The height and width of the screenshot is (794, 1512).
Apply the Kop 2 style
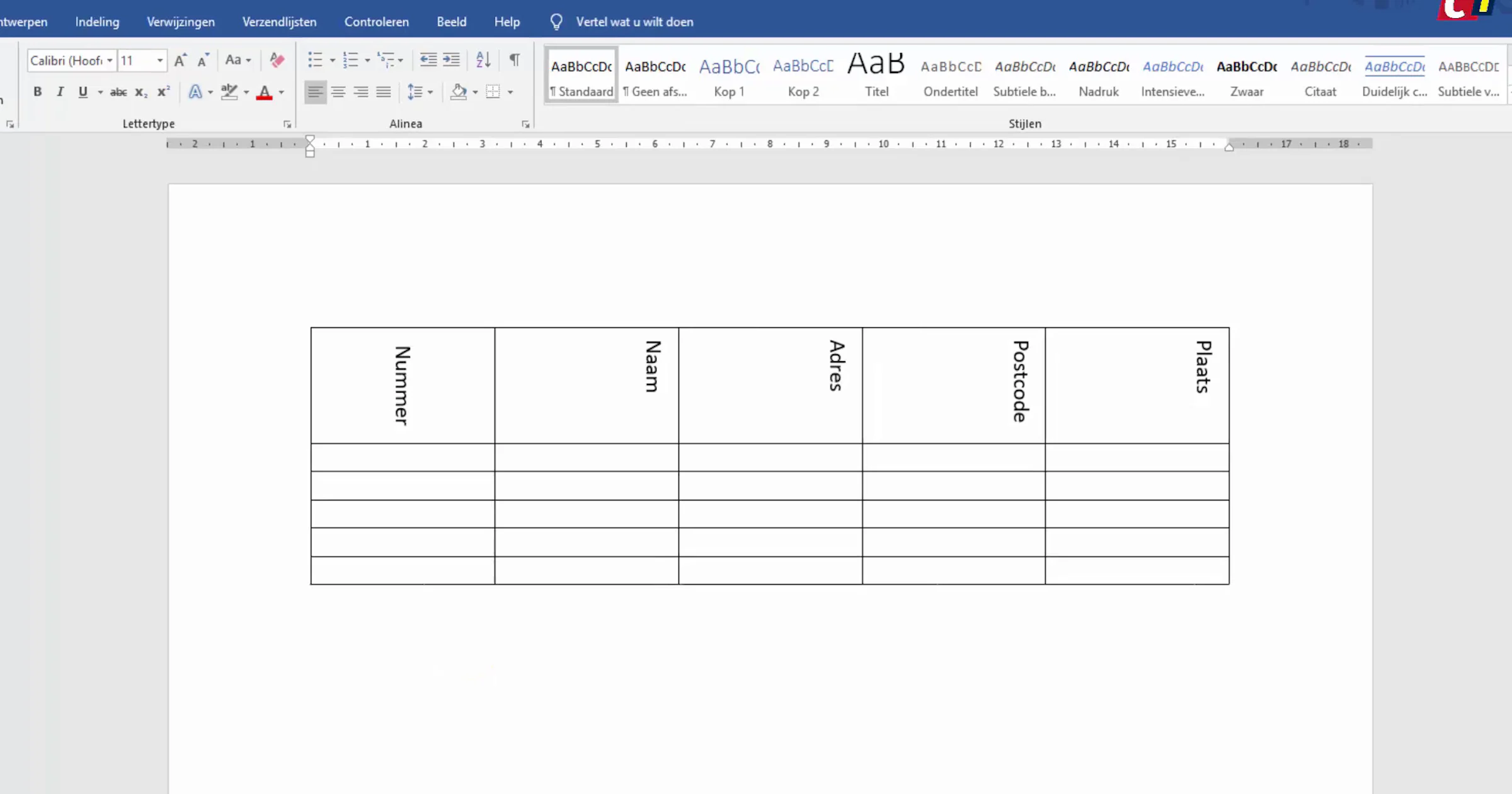803,74
